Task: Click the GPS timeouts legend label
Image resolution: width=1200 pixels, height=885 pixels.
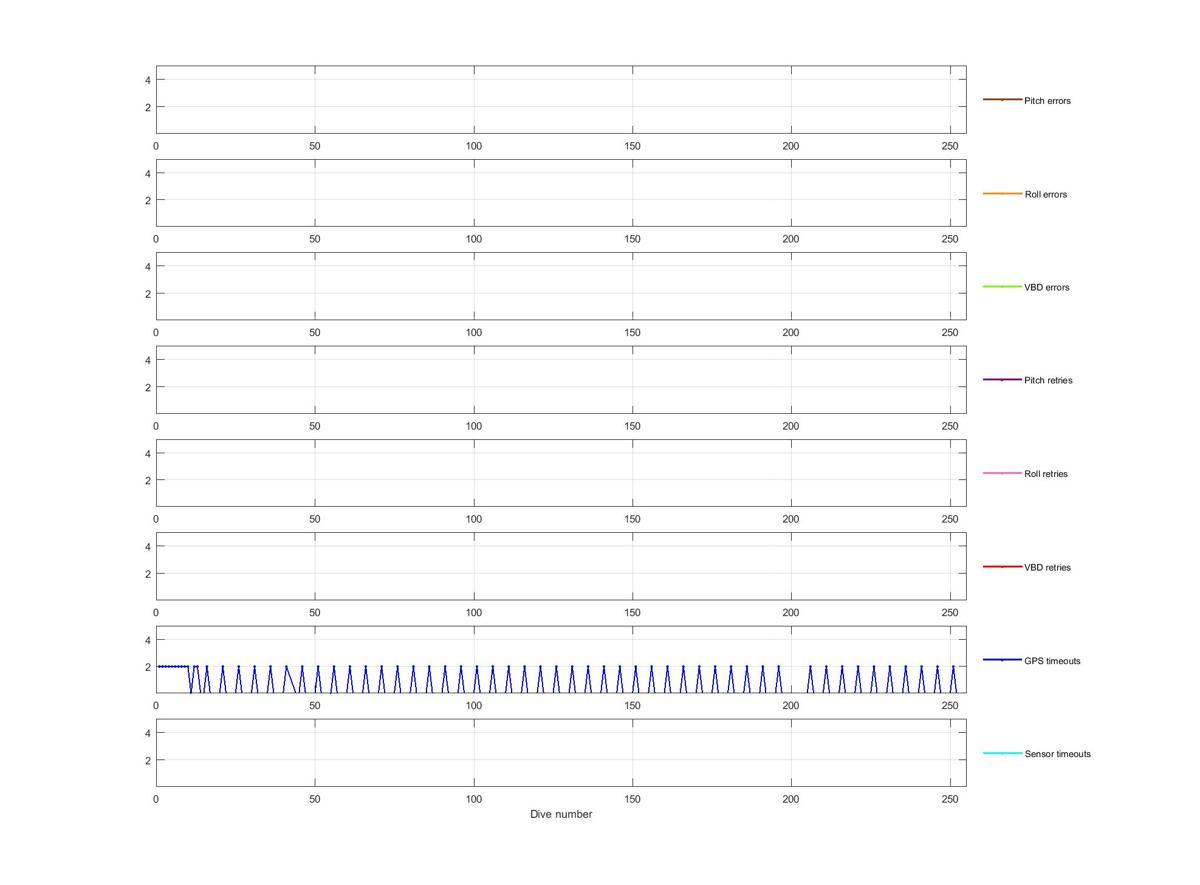Action: coord(1052,661)
